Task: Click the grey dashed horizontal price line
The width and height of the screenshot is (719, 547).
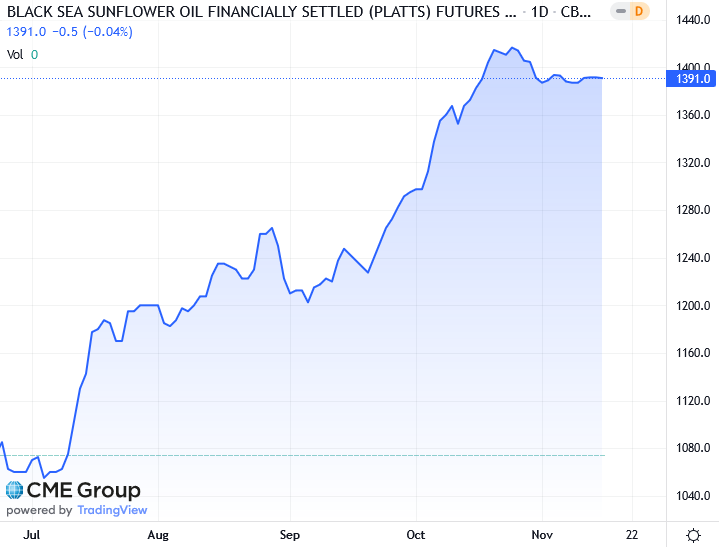Action: coord(300,455)
